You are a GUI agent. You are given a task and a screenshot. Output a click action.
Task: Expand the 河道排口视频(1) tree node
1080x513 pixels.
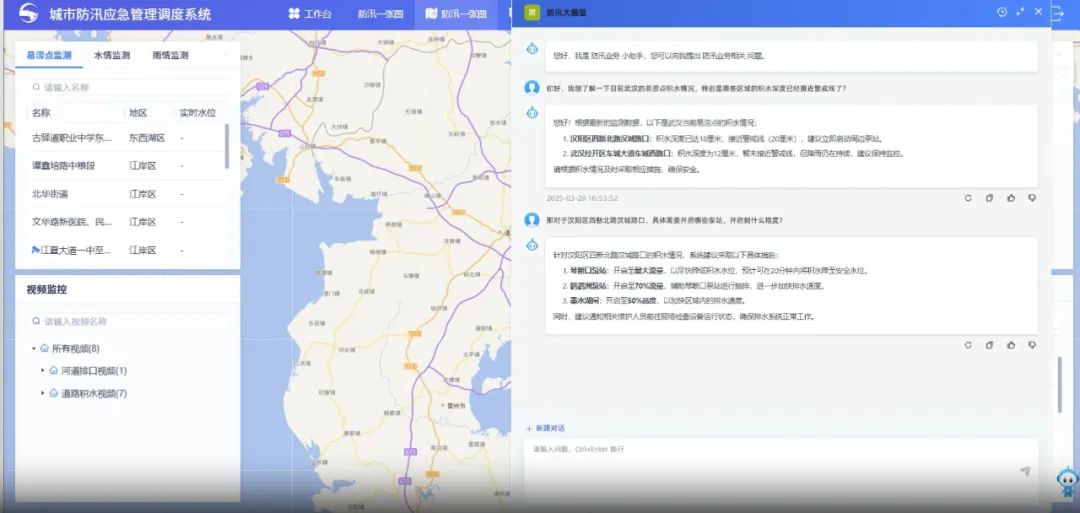43,371
